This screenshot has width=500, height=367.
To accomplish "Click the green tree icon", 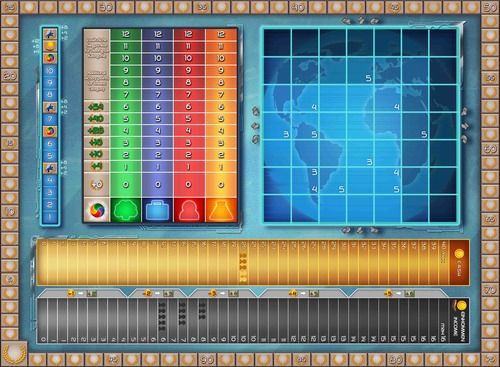I will 126,211.
